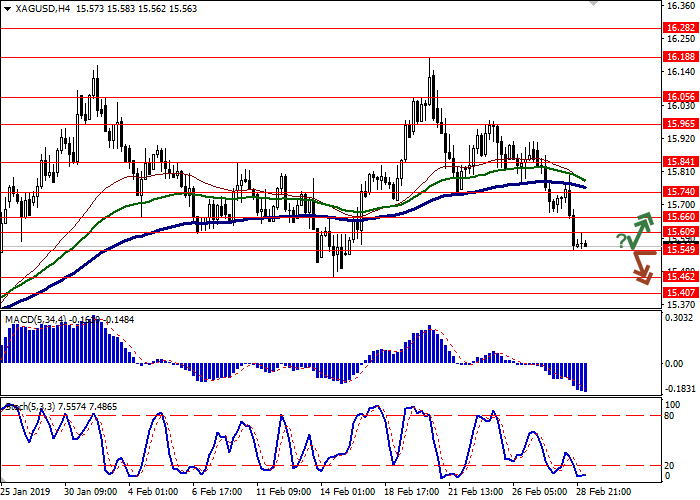Click the 14 Feb 01:00 date label
Screen dimensions: 700x500
347,492
